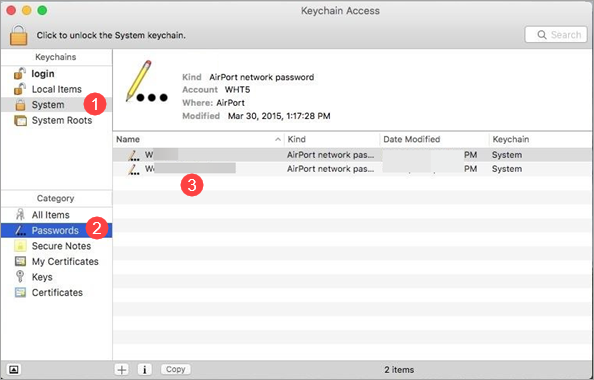The height and width of the screenshot is (380, 594).
Task: Click System in the second row's Keychain cell
Action: [x=507, y=169]
